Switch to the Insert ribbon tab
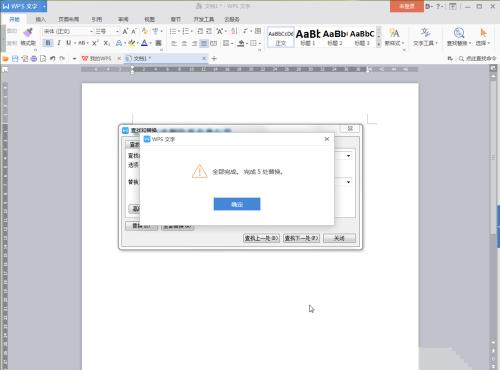This screenshot has height=370, width=500. (40, 19)
